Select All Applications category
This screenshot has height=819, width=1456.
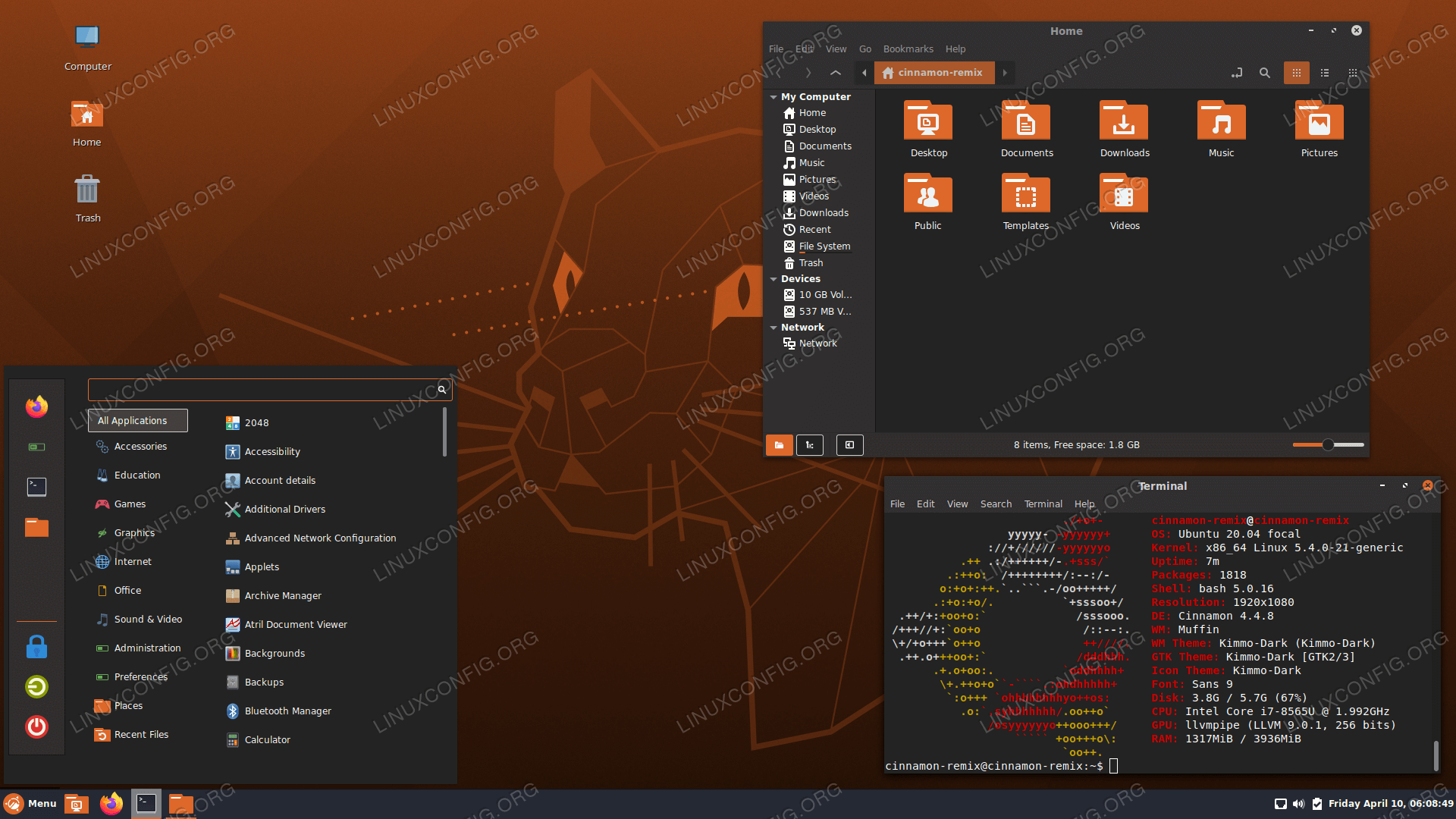click(137, 421)
